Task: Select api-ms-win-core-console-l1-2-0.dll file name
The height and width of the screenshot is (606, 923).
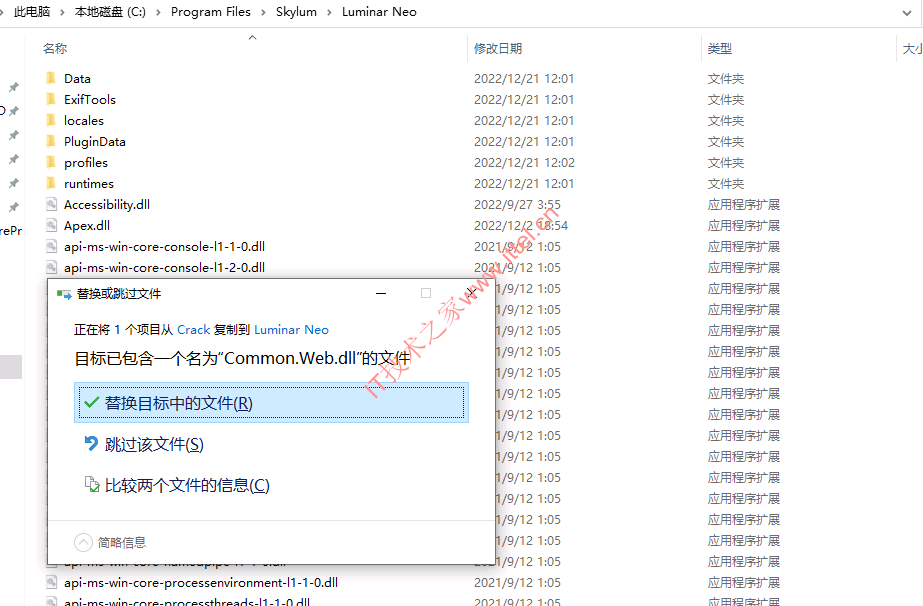Action: pos(164,267)
